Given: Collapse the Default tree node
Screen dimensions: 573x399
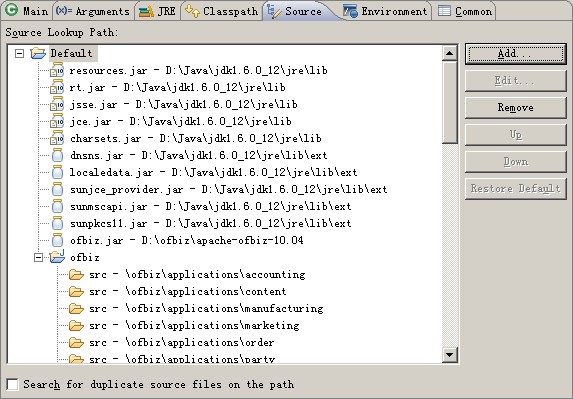Looking at the screenshot, I should point(19,54).
